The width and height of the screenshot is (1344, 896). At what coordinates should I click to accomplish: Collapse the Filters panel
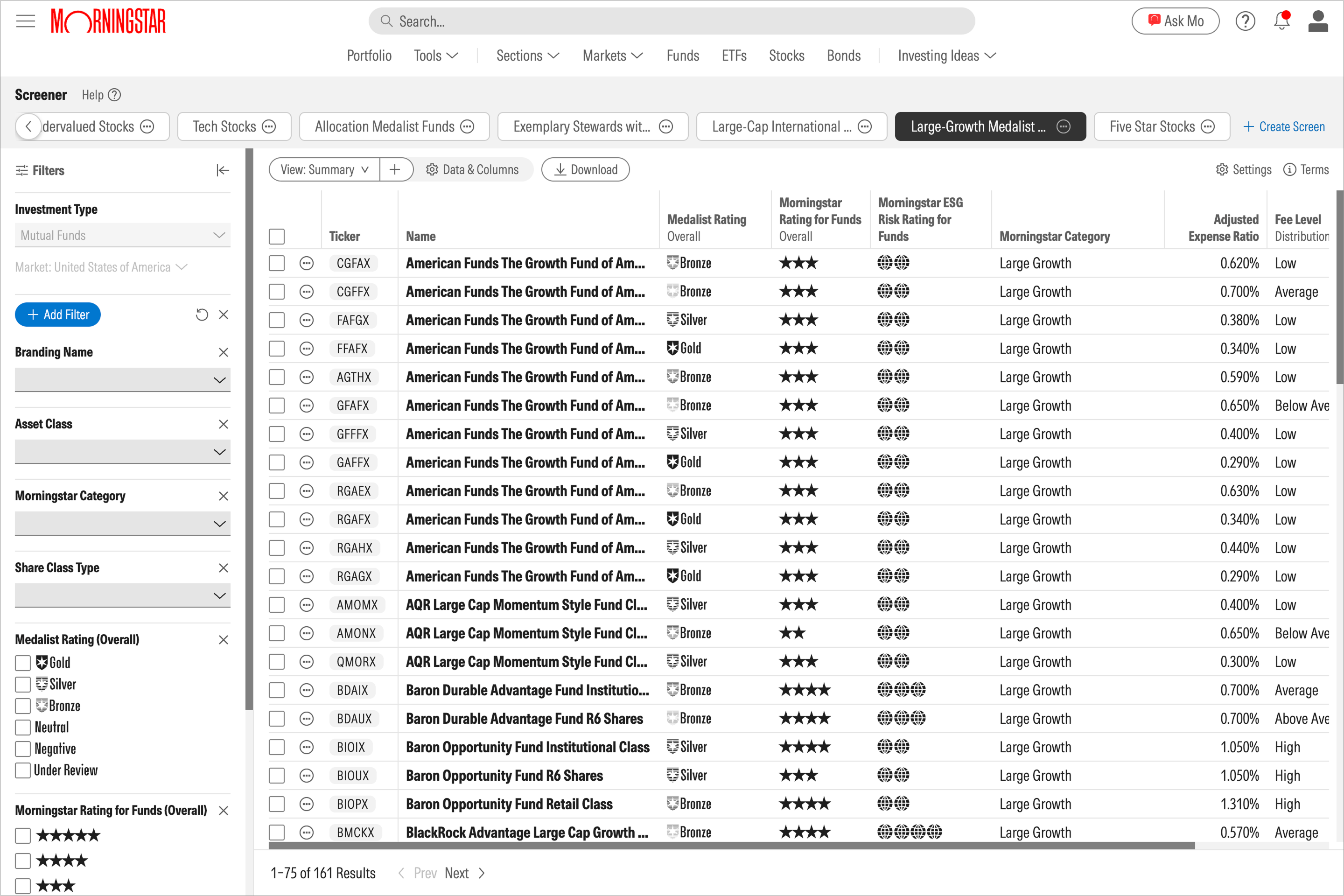tap(223, 170)
